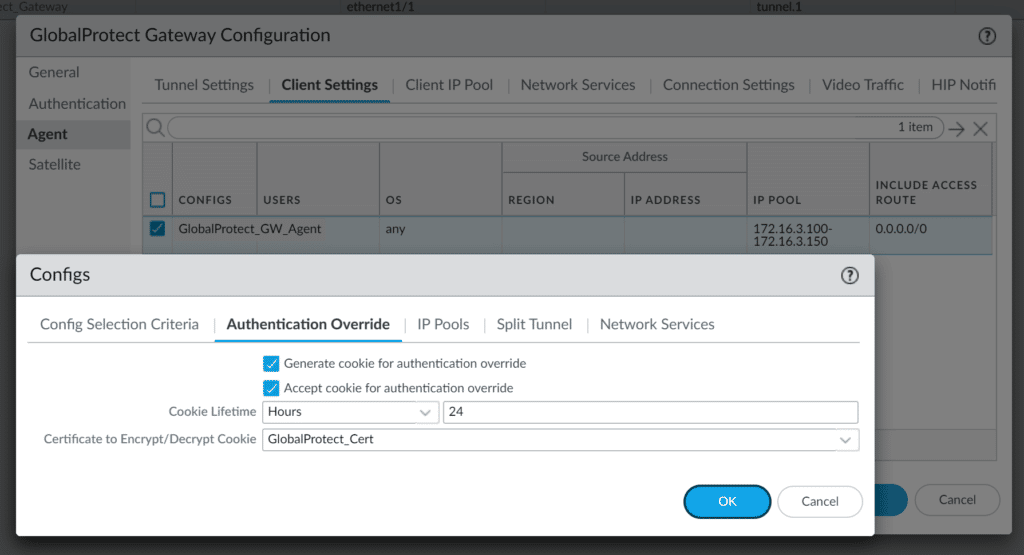Disable Generate cookie for authentication override
Screen dimensions: 1024x555
(x=271, y=364)
